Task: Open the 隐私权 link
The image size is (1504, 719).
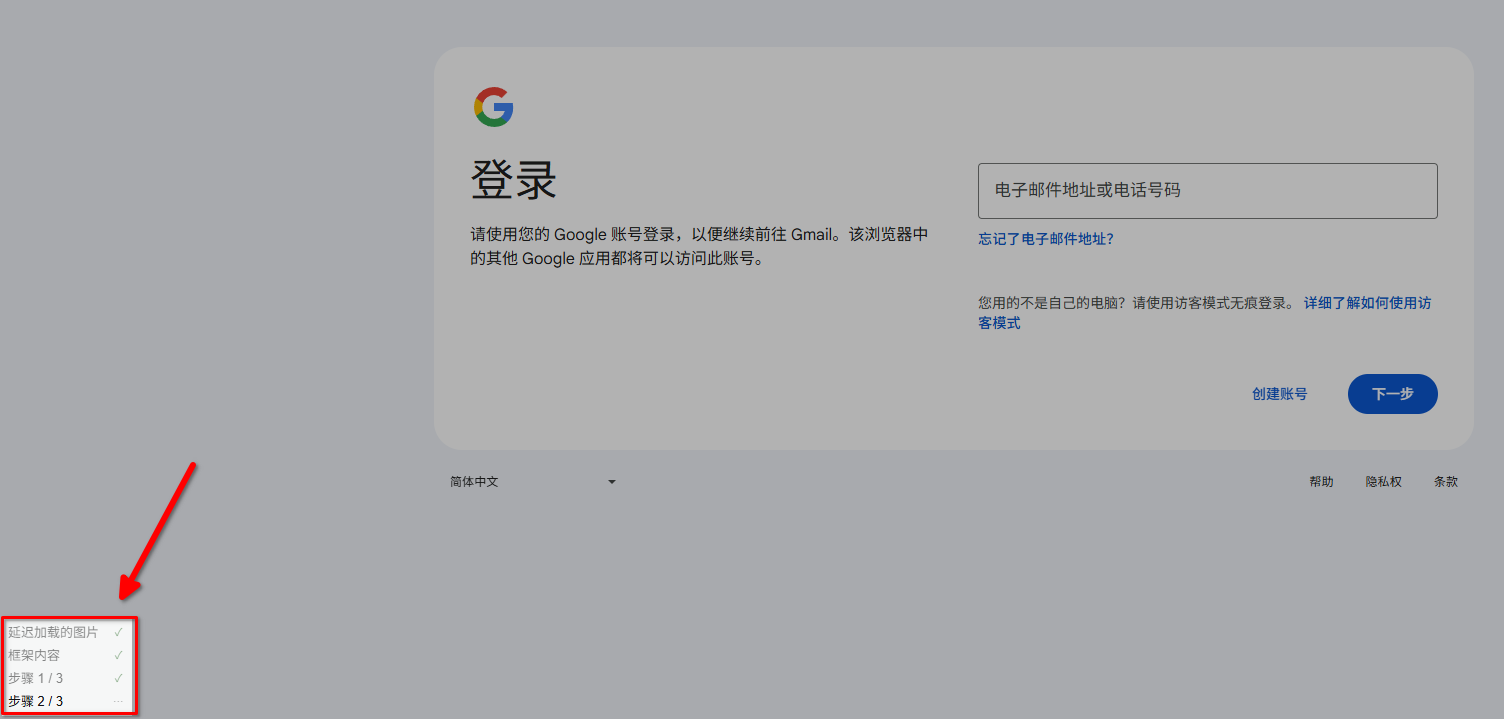Action: click(x=1384, y=482)
